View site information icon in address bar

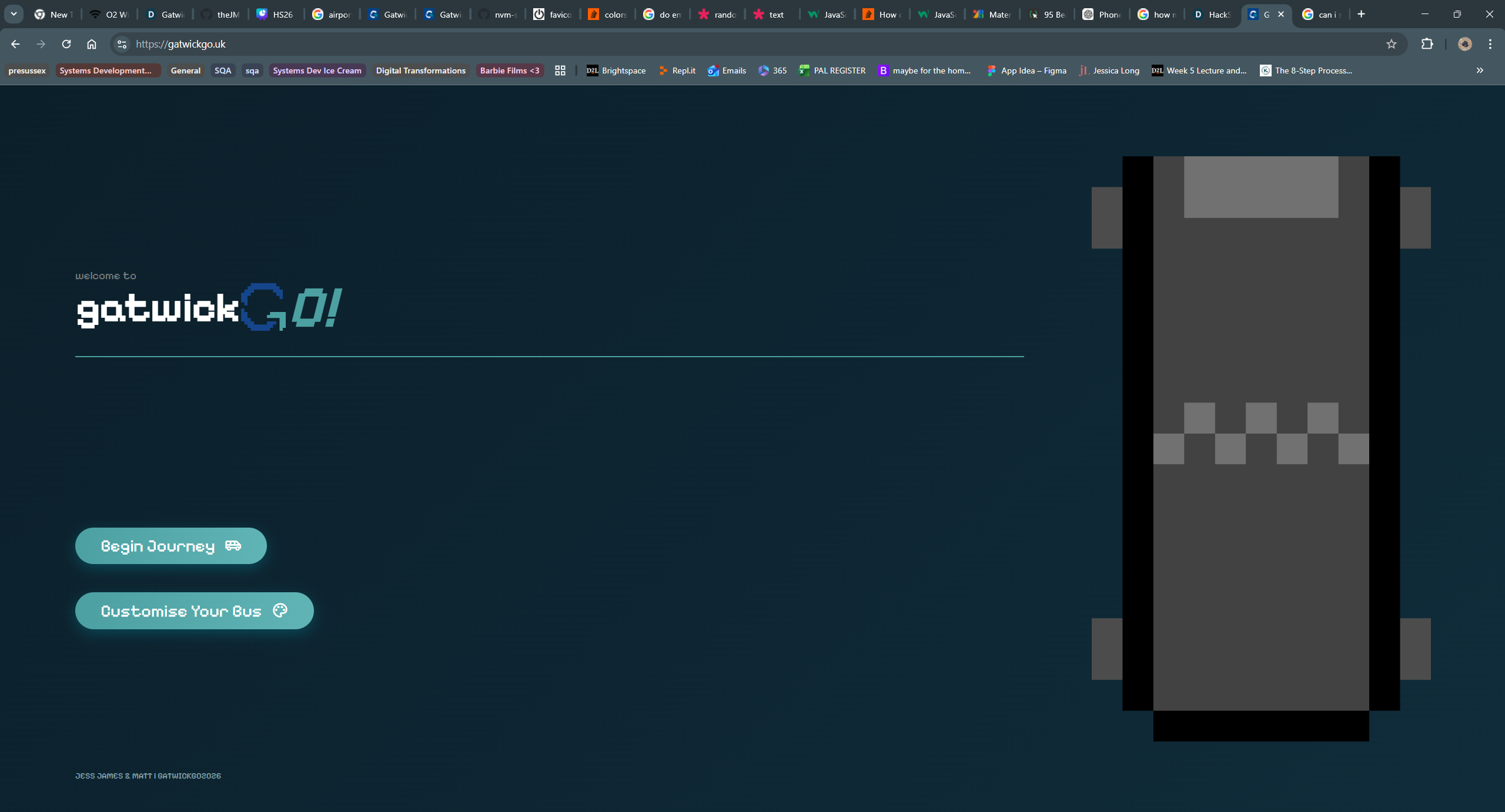click(122, 44)
